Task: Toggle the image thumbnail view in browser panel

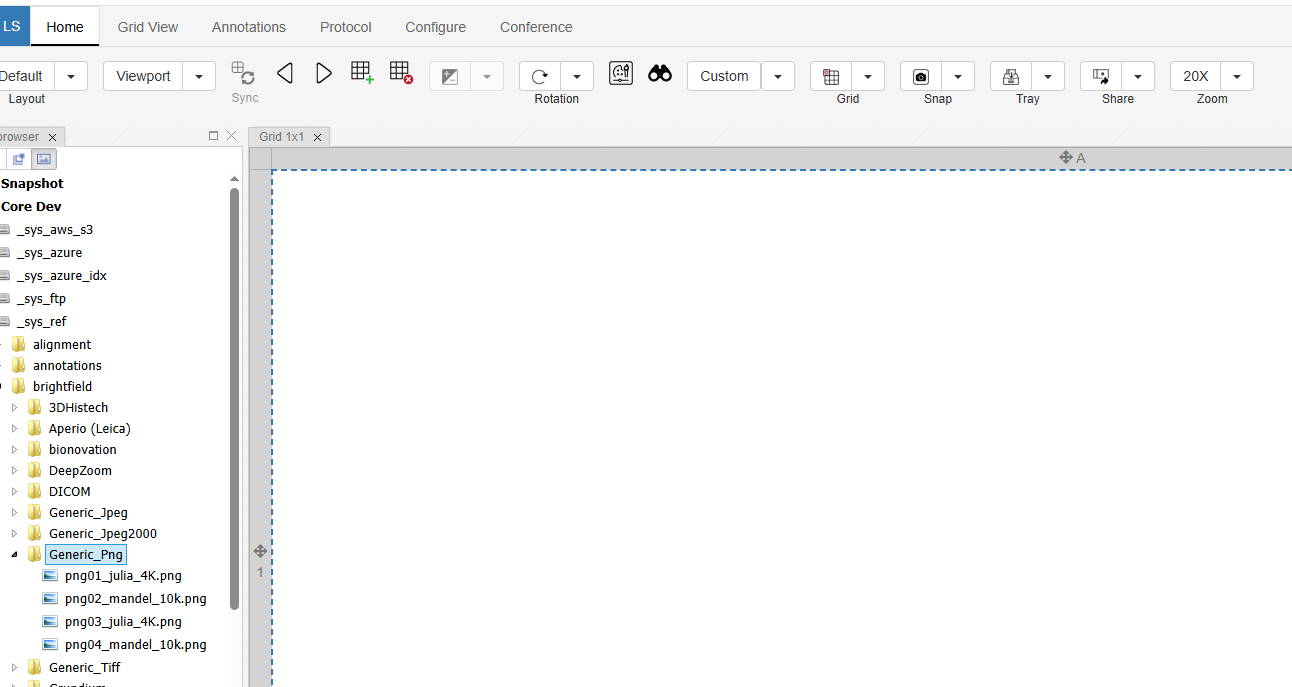Action: (x=43, y=159)
